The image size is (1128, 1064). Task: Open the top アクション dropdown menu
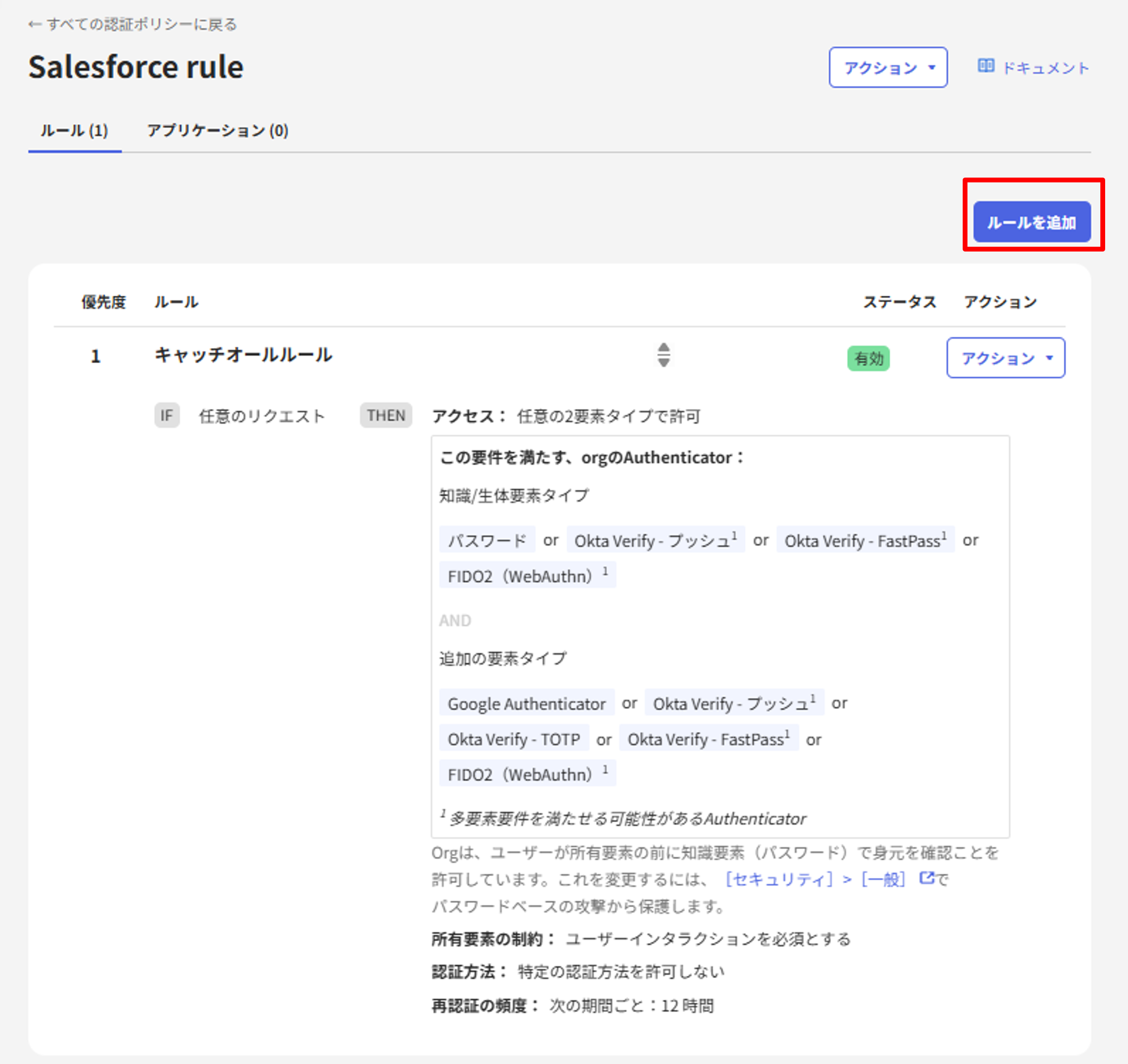(888, 67)
